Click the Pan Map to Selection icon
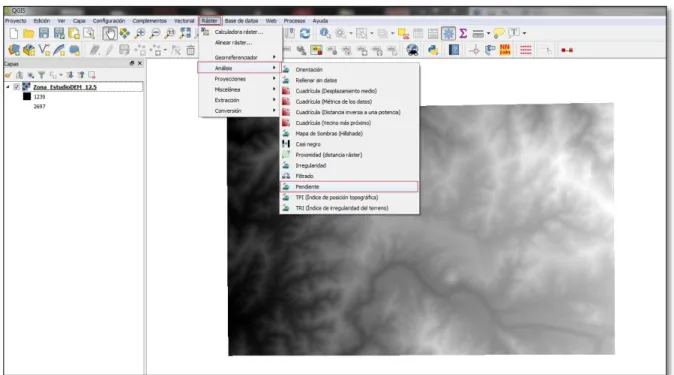 pos(125,33)
